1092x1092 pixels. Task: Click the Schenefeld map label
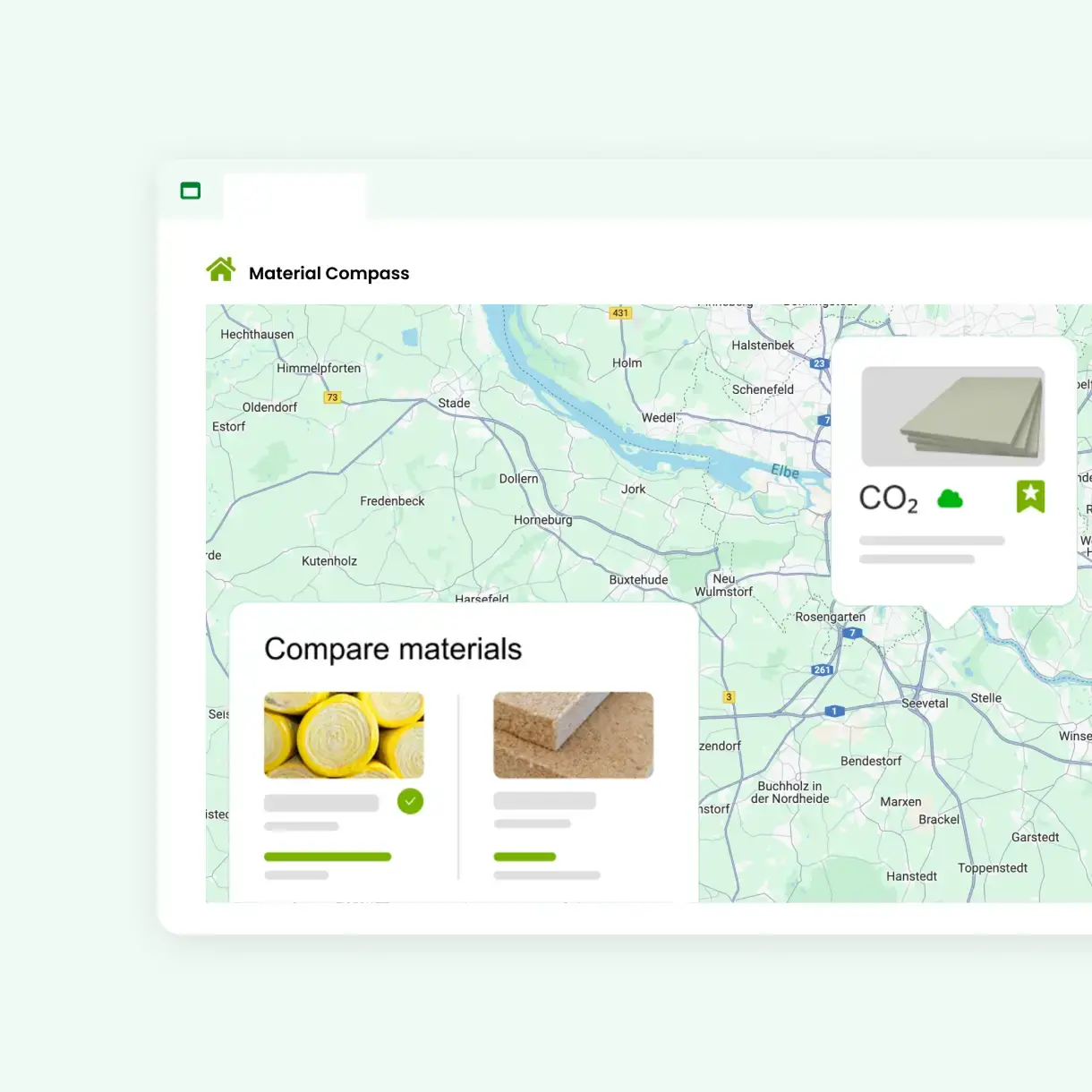click(763, 389)
